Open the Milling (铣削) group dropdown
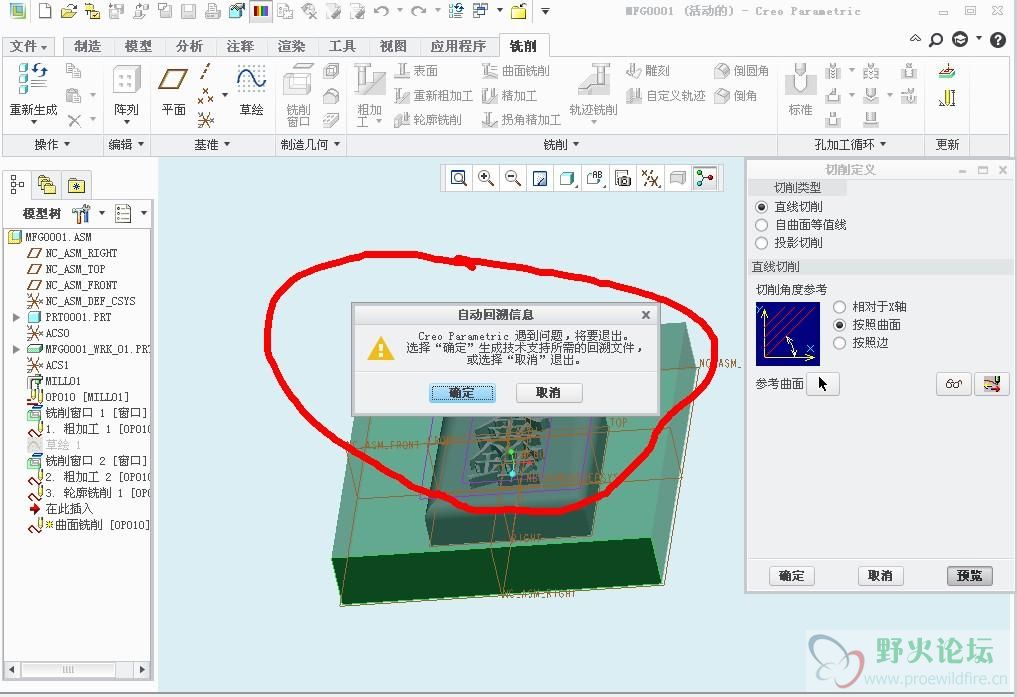Image resolution: width=1017 pixels, height=697 pixels. pos(561,145)
